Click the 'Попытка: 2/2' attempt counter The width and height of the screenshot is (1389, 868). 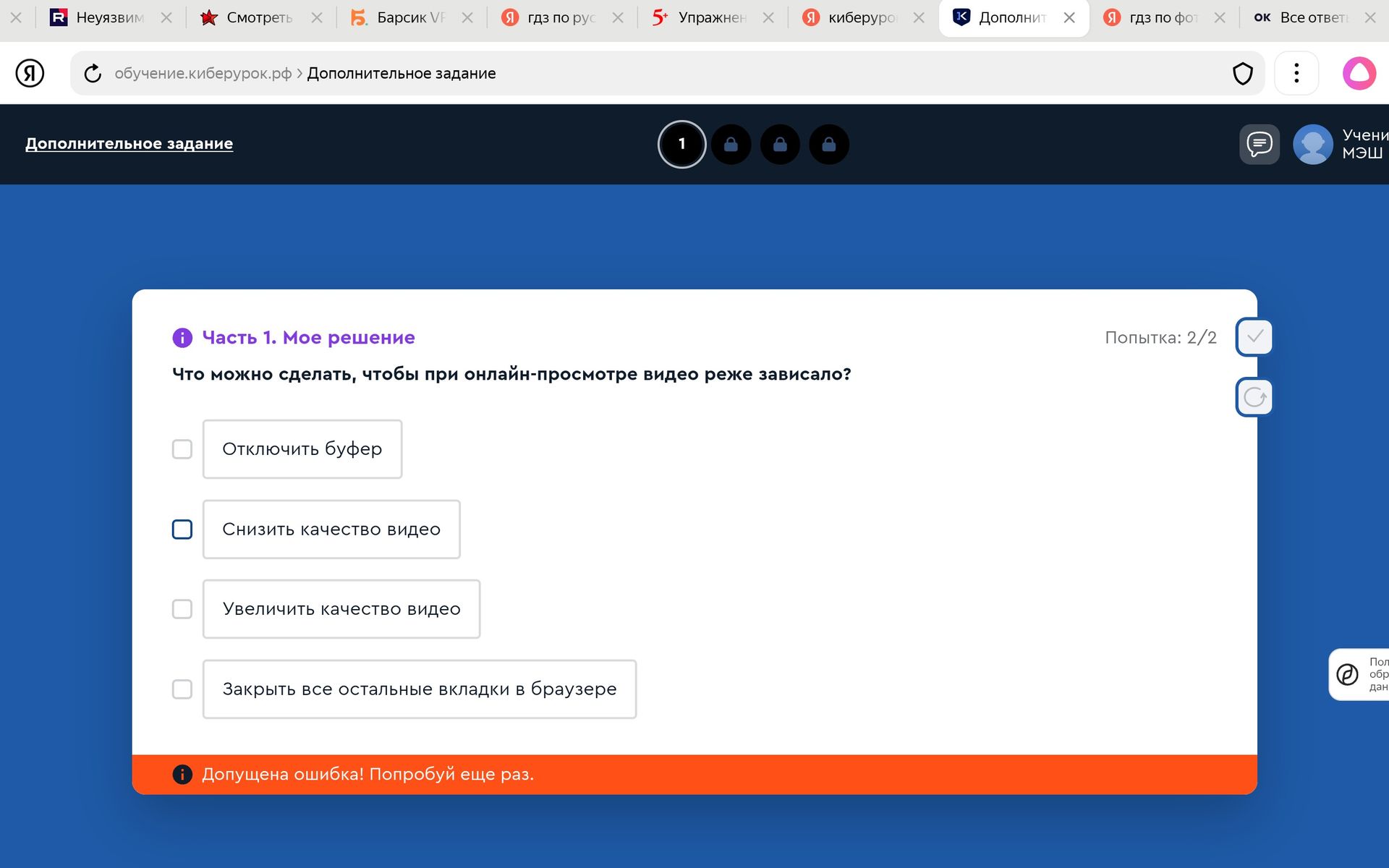point(1160,338)
